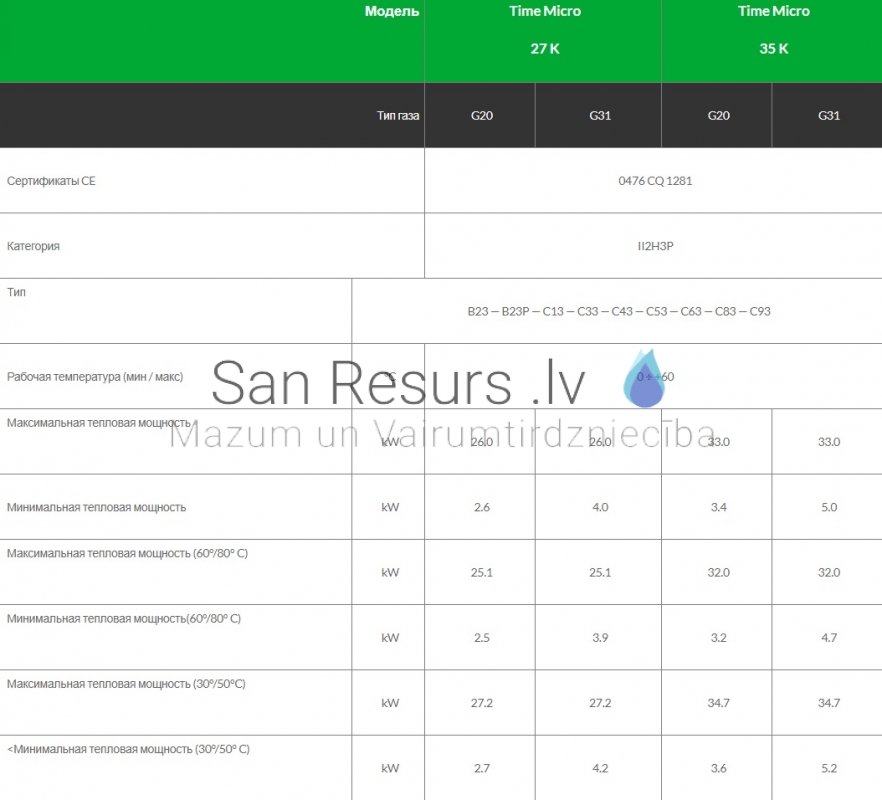Click the first 'Максимальная тепловая мощность' label
The height and width of the screenshot is (800, 882).
click(99, 423)
